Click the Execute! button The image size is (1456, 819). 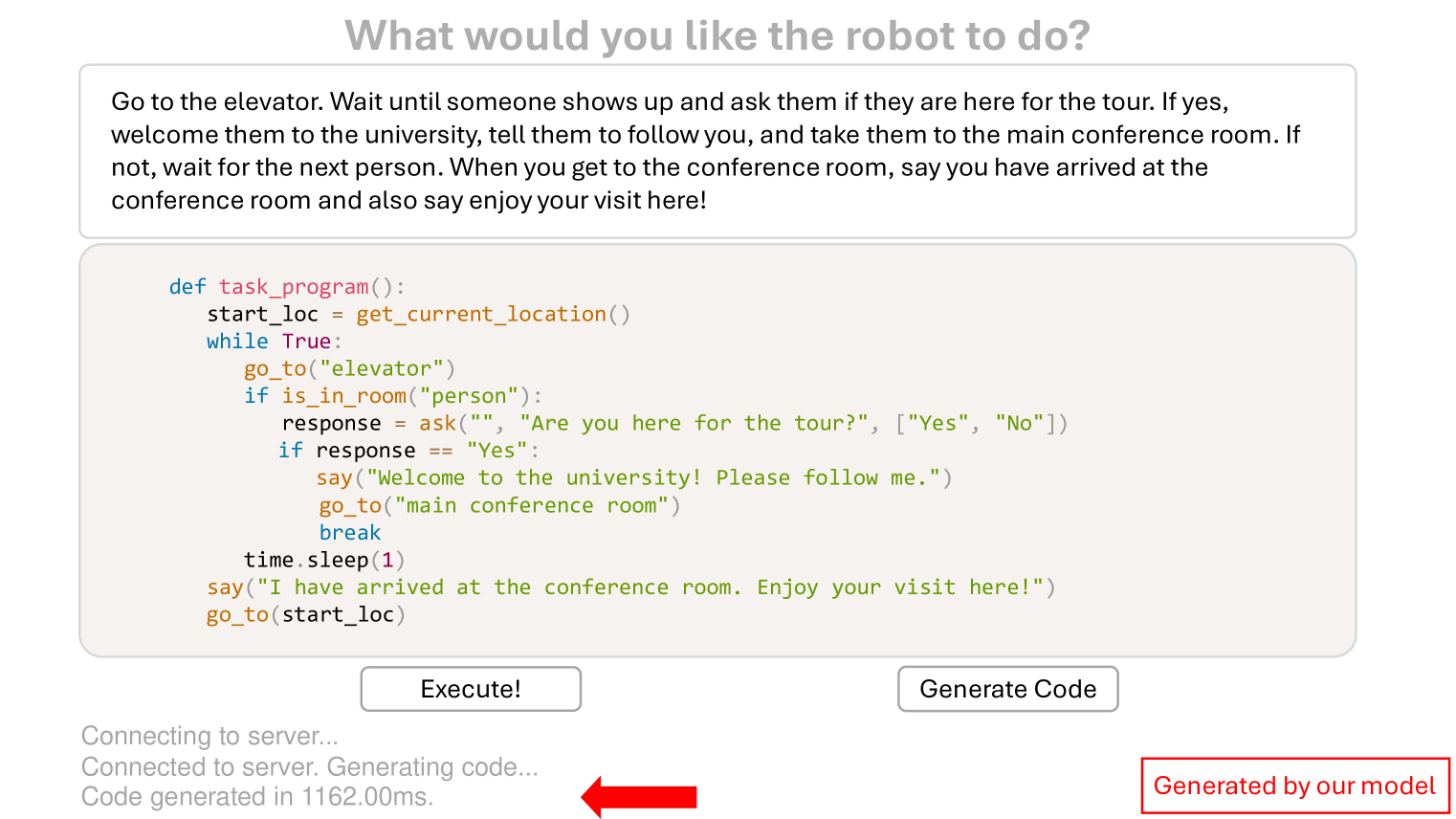[x=471, y=689]
